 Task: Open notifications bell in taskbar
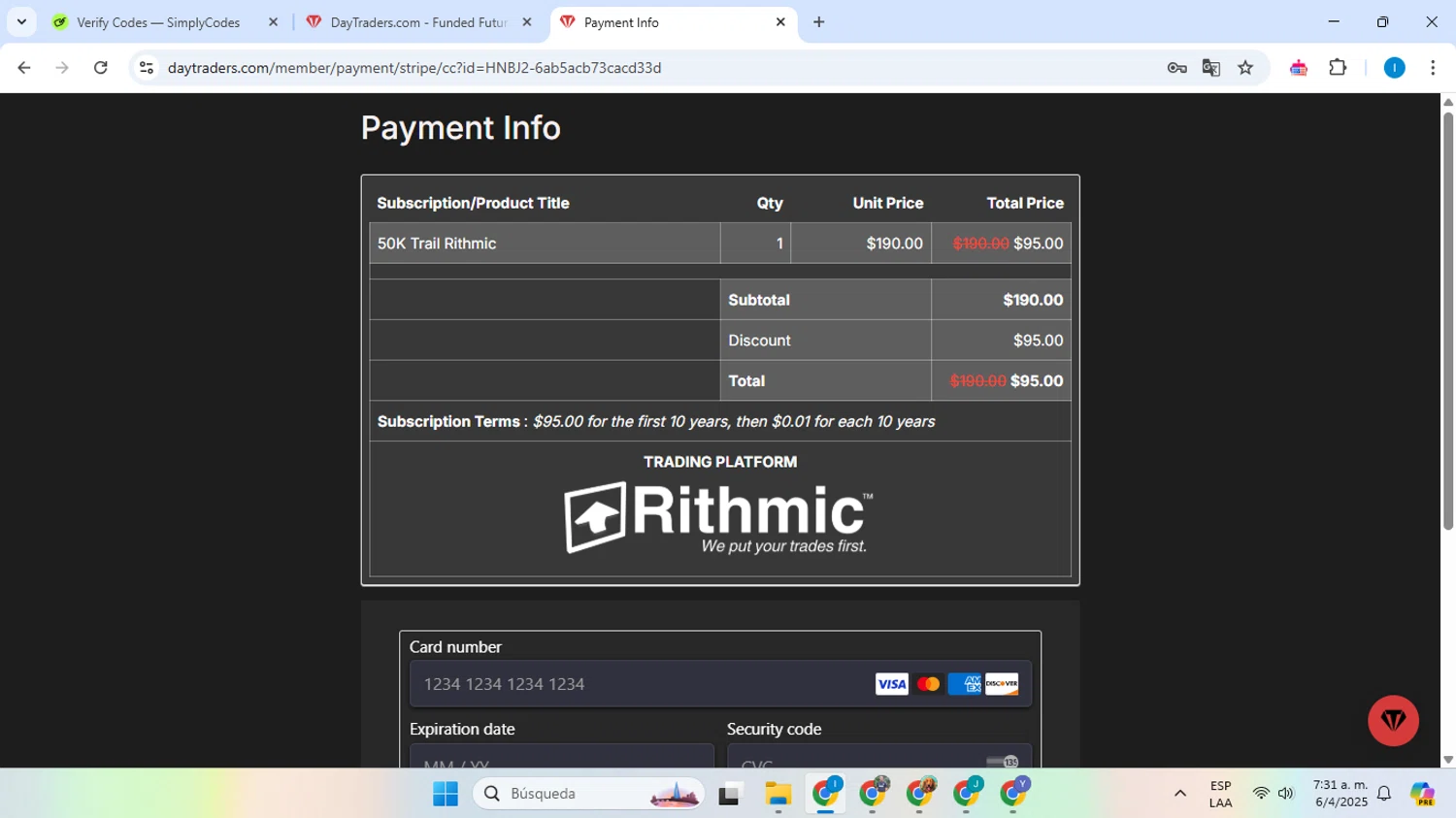(1384, 794)
